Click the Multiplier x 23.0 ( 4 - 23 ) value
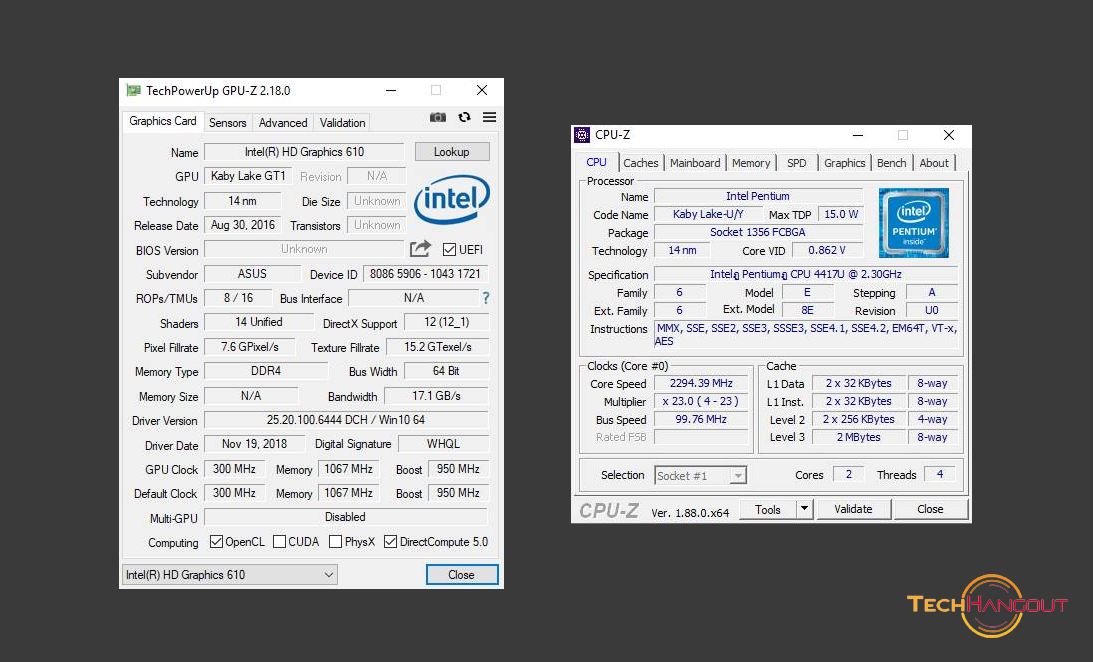The image size is (1093, 662). pyautogui.click(x=701, y=401)
